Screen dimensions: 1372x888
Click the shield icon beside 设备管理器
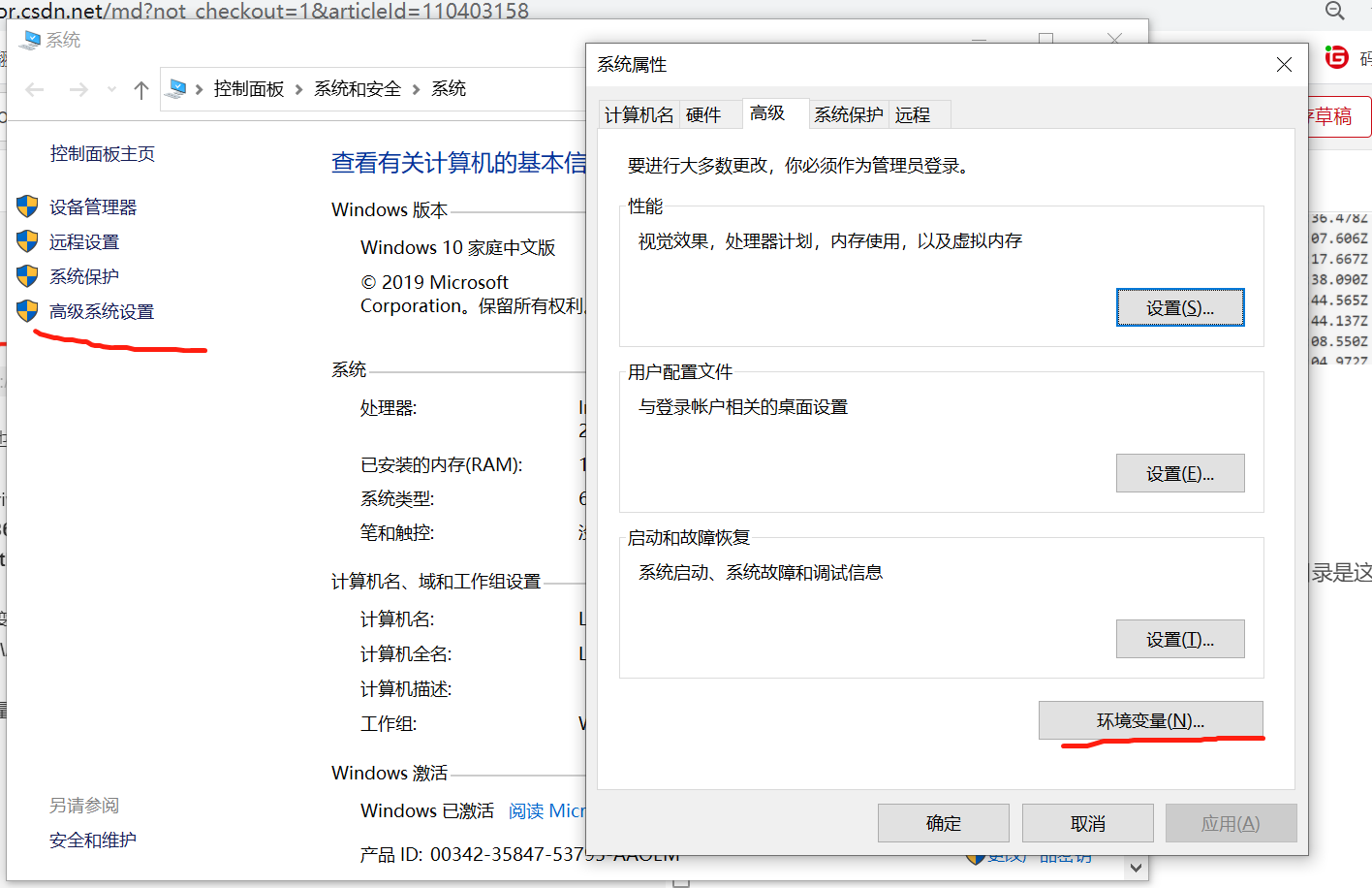(27, 206)
